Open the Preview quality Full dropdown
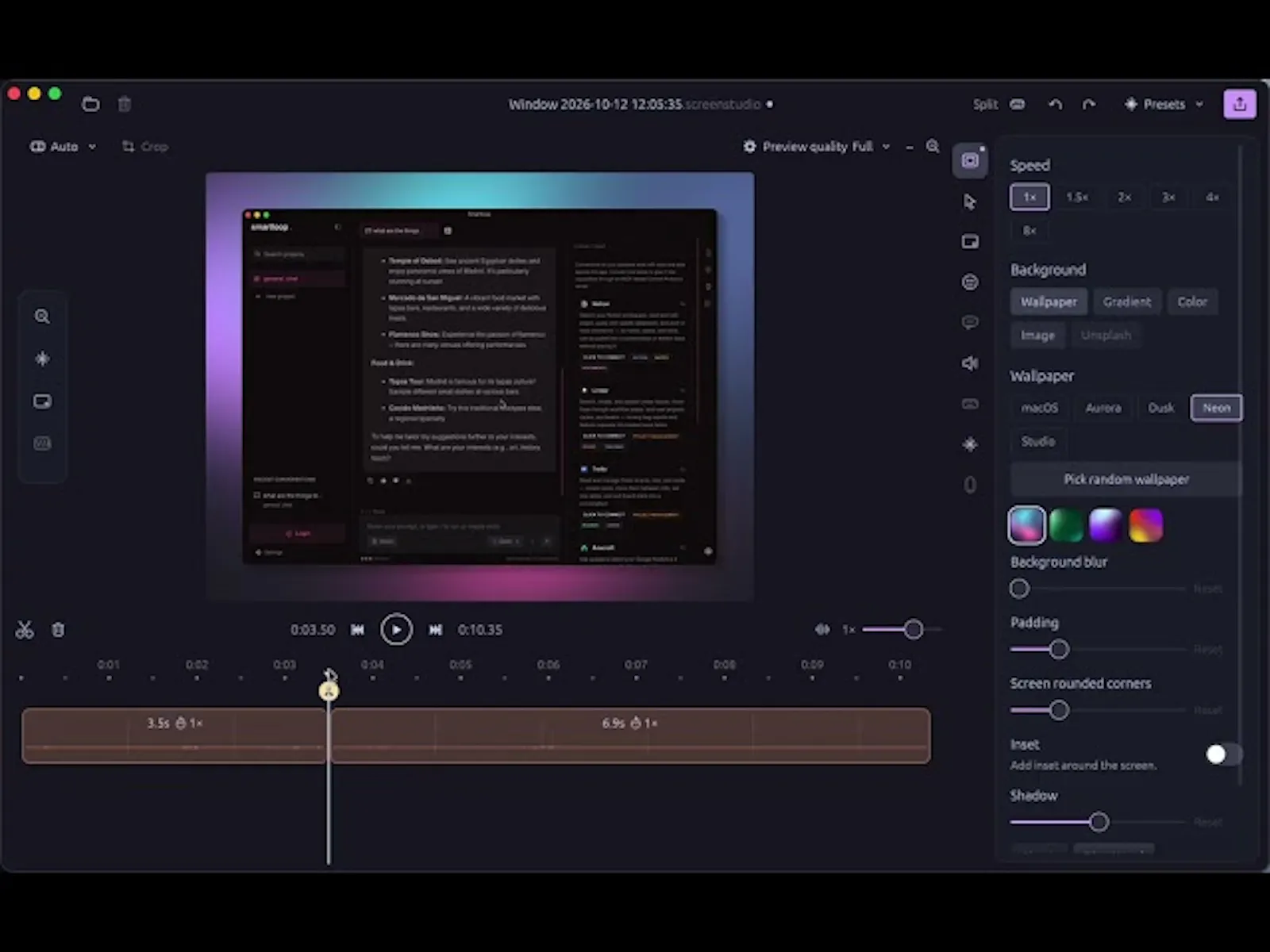 817,147
